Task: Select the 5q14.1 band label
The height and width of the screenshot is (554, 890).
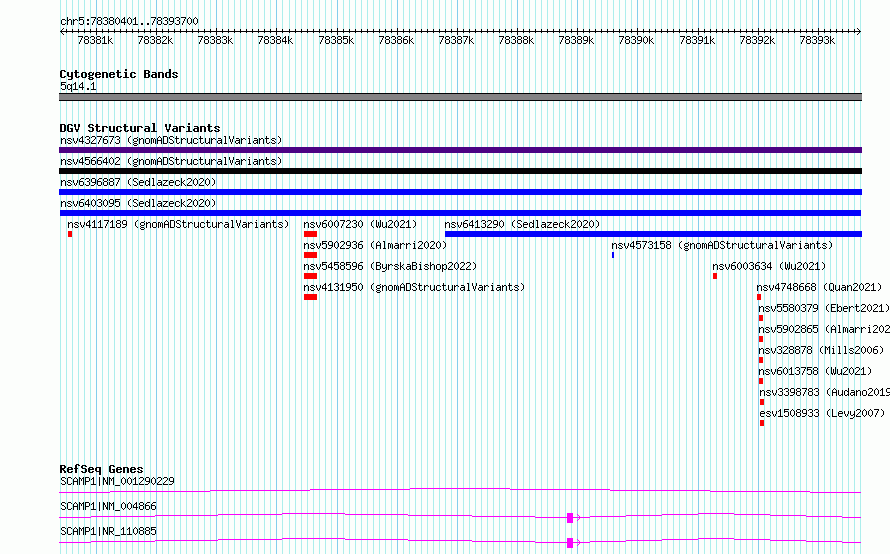Action: [78, 86]
